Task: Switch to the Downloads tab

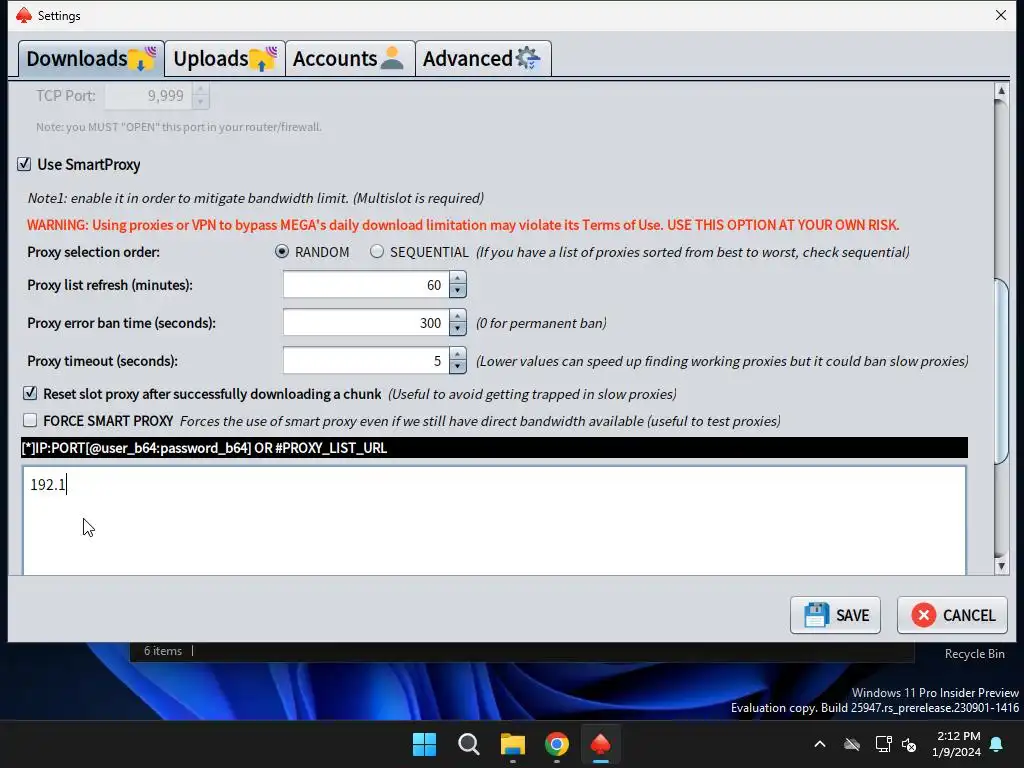Action: [x=91, y=59]
